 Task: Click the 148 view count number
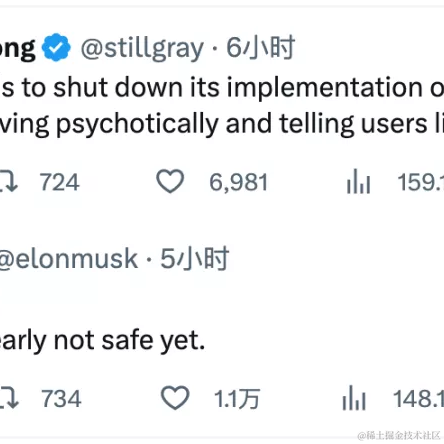(418, 398)
